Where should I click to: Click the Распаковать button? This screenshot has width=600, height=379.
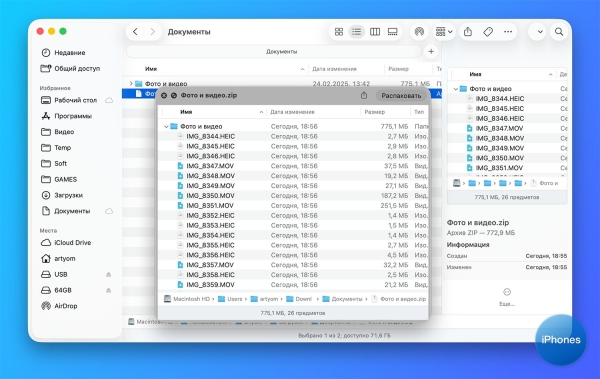401,96
